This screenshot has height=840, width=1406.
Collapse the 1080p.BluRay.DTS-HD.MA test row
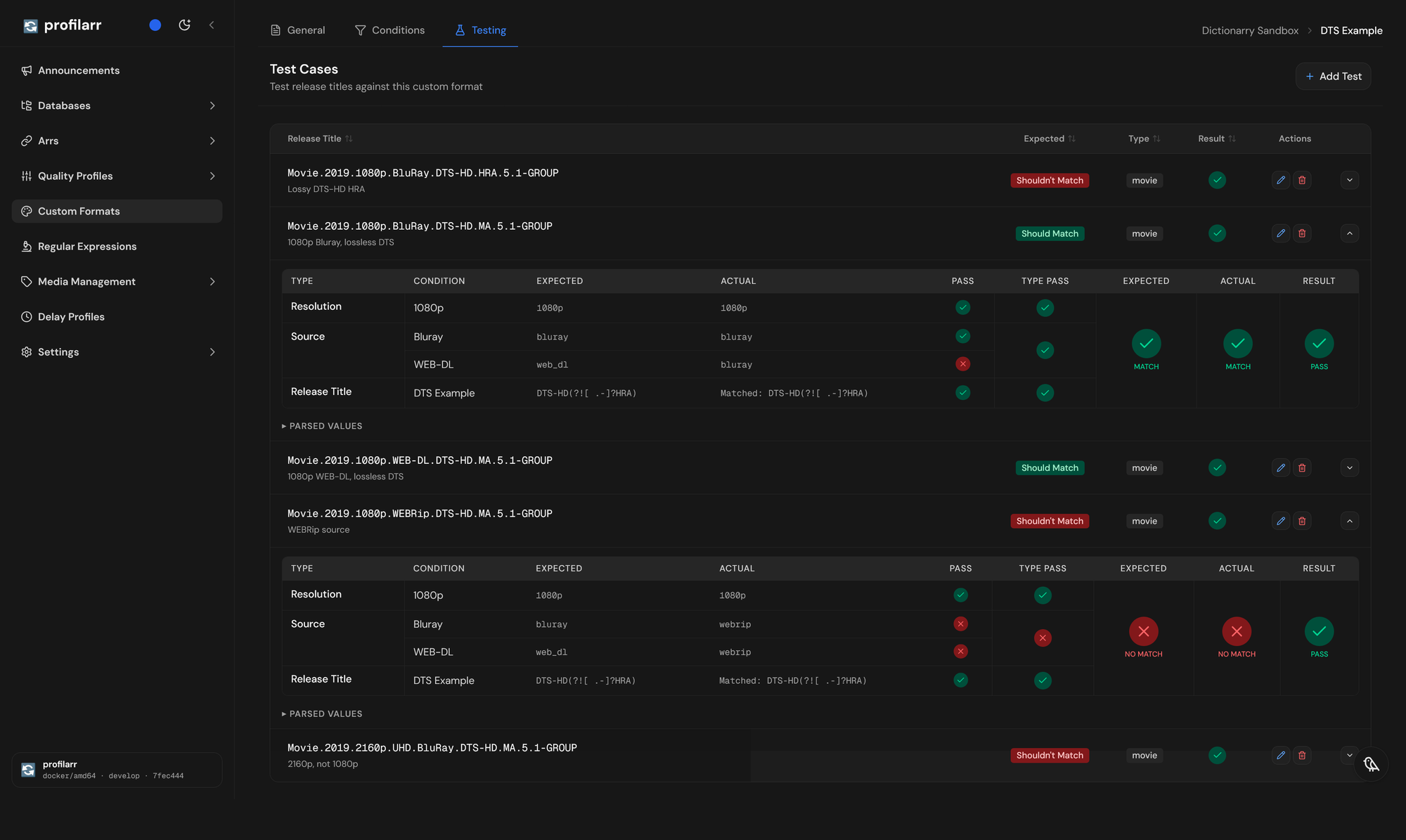(x=1349, y=233)
